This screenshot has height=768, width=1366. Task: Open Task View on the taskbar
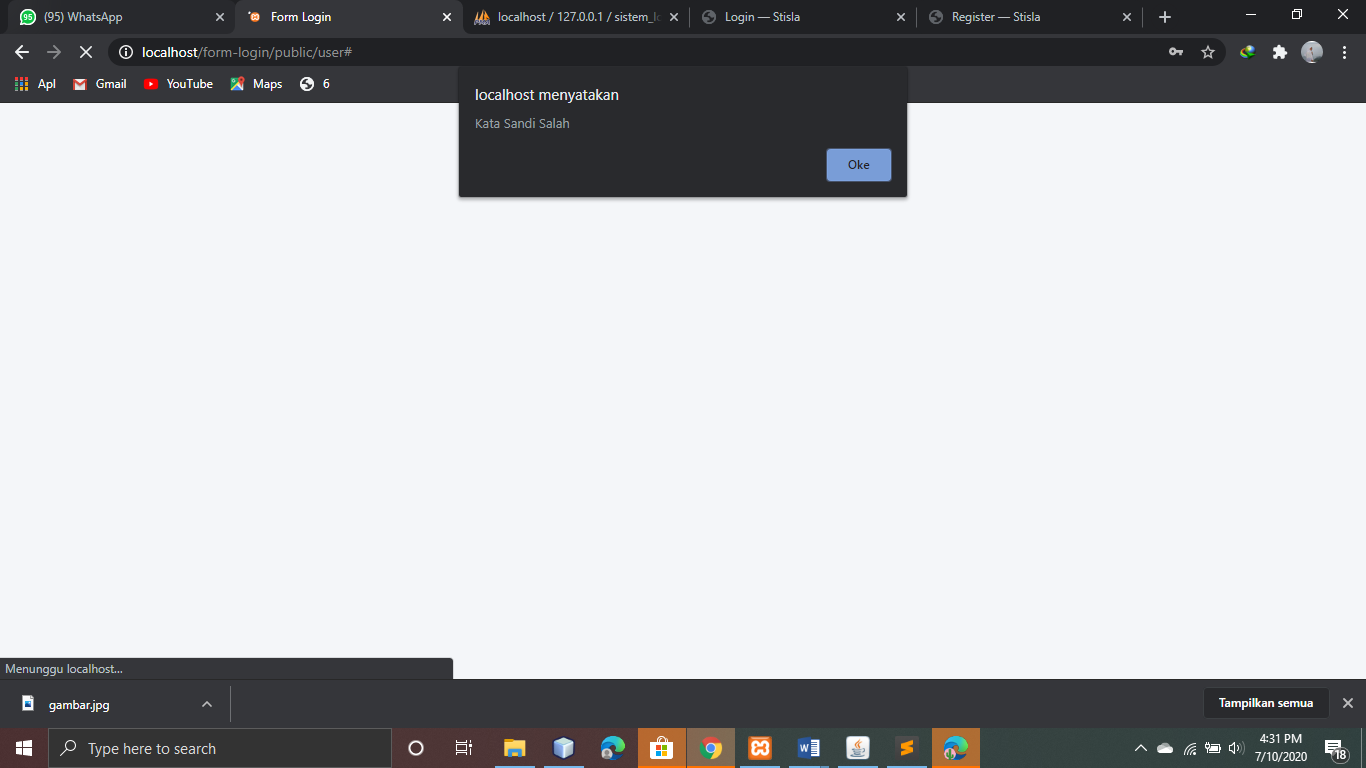[464, 748]
